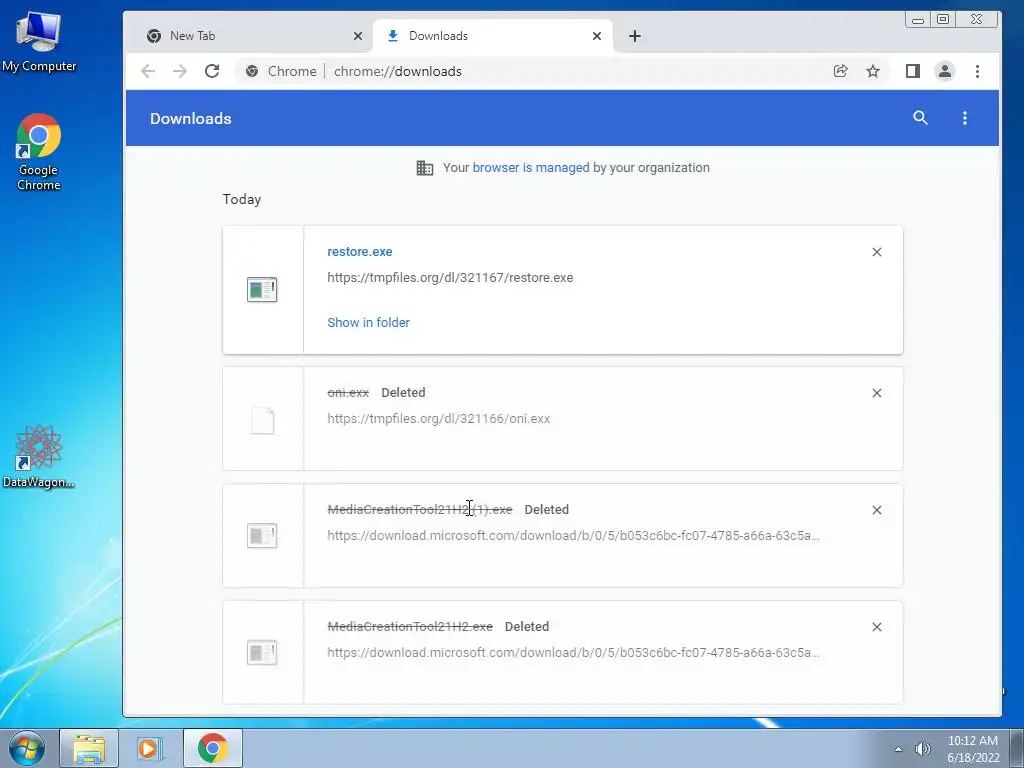The height and width of the screenshot is (768, 1024).
Task: Open the restore.exe file link
Action: pyautogui.click(x=360, y=251)
